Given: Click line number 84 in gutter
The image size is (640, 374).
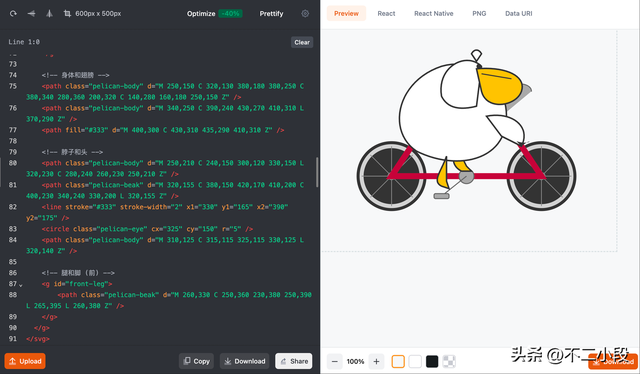Looking at the screenshot, I should point(13,240).
